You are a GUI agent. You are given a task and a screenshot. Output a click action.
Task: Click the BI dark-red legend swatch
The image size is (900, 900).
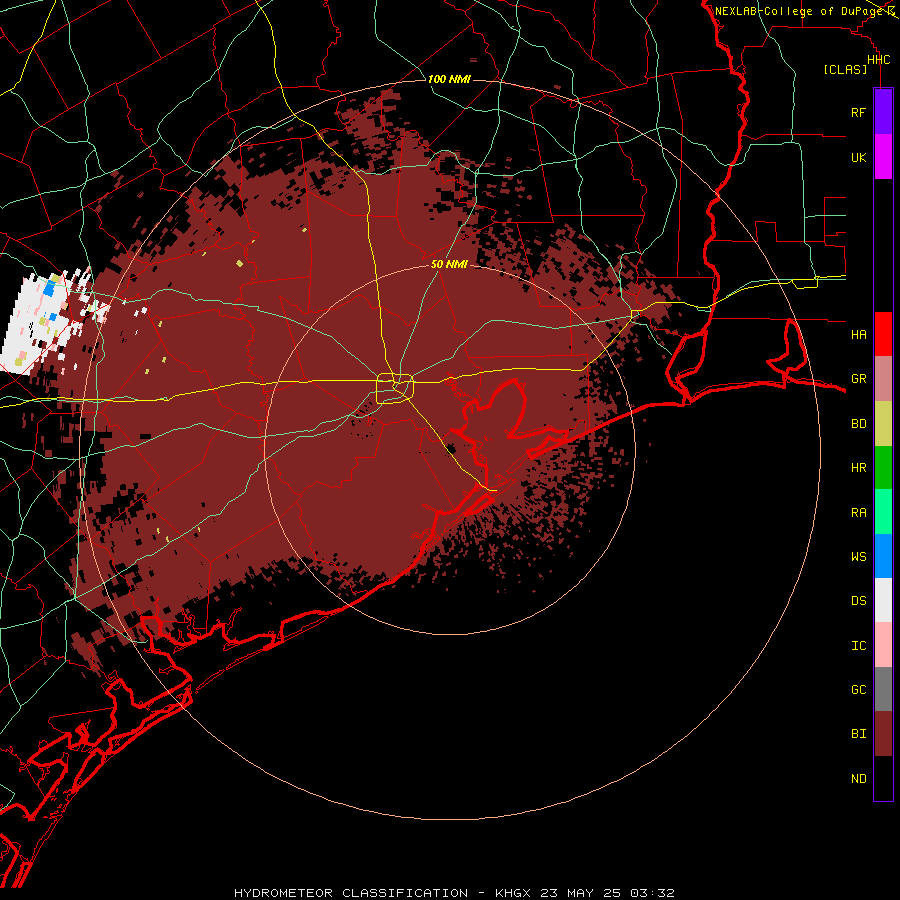pyautogui.click(x=883, y=734)
